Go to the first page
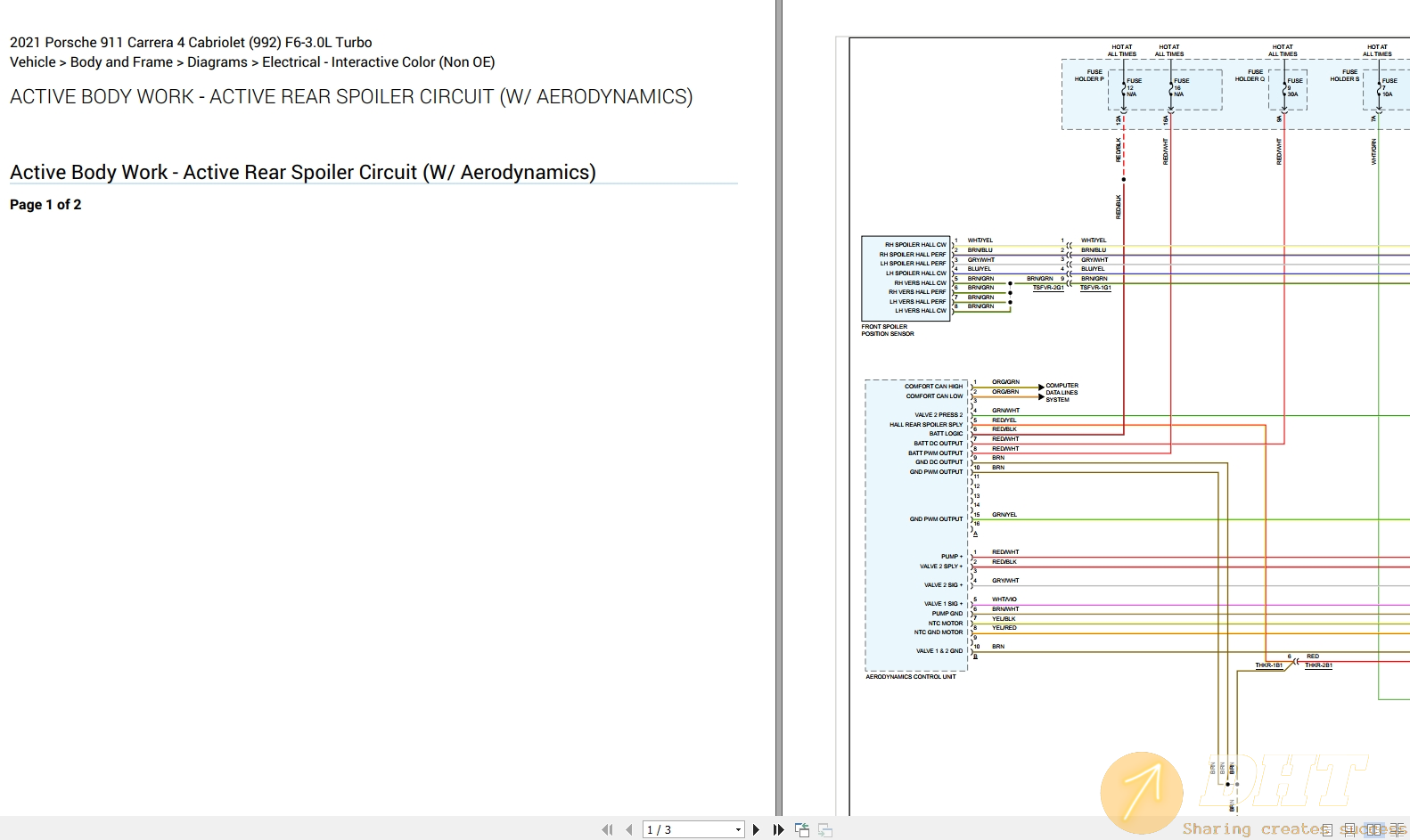This screenshot has height=840, width=1410. pyautogui.click(x=608, y=829)
